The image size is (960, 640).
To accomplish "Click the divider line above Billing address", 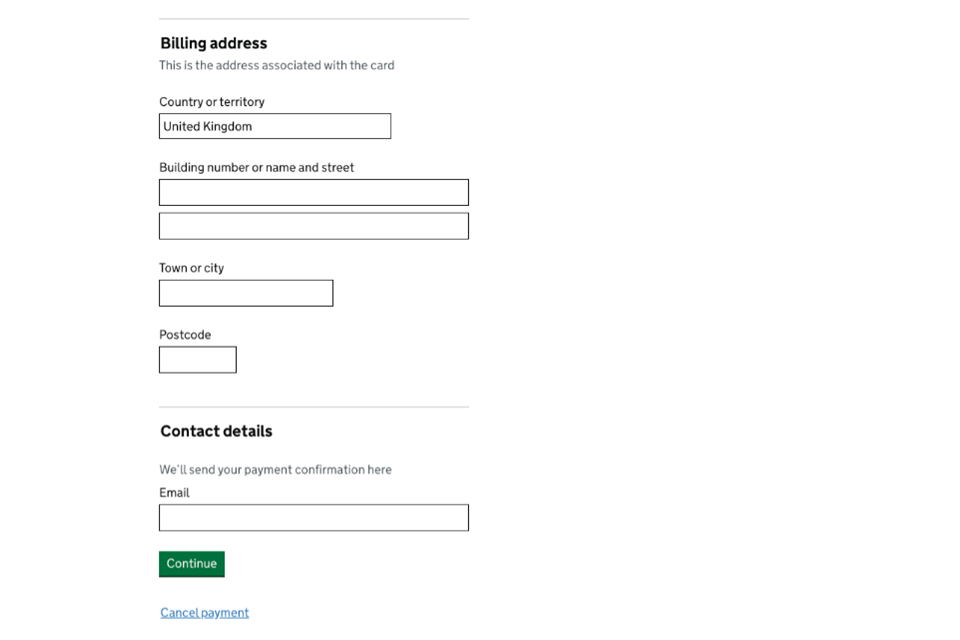I will pyautogui.click(x=313, y=19).
